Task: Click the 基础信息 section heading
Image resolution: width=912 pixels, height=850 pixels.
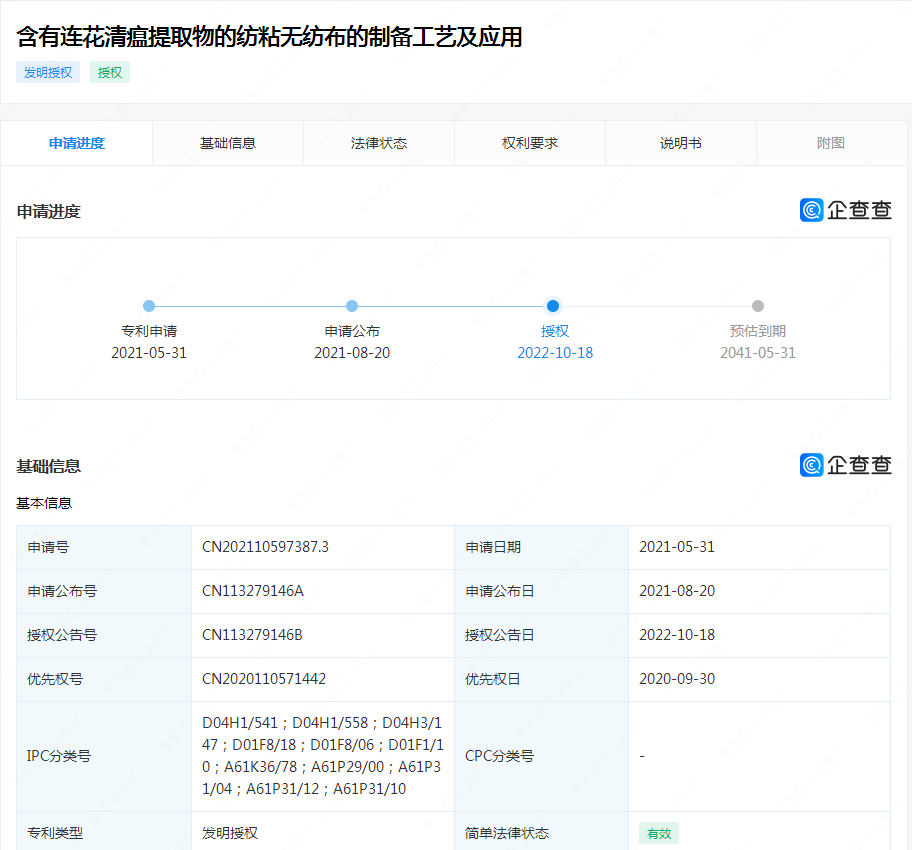Action: pyautogui.click(x=48, y=467)
